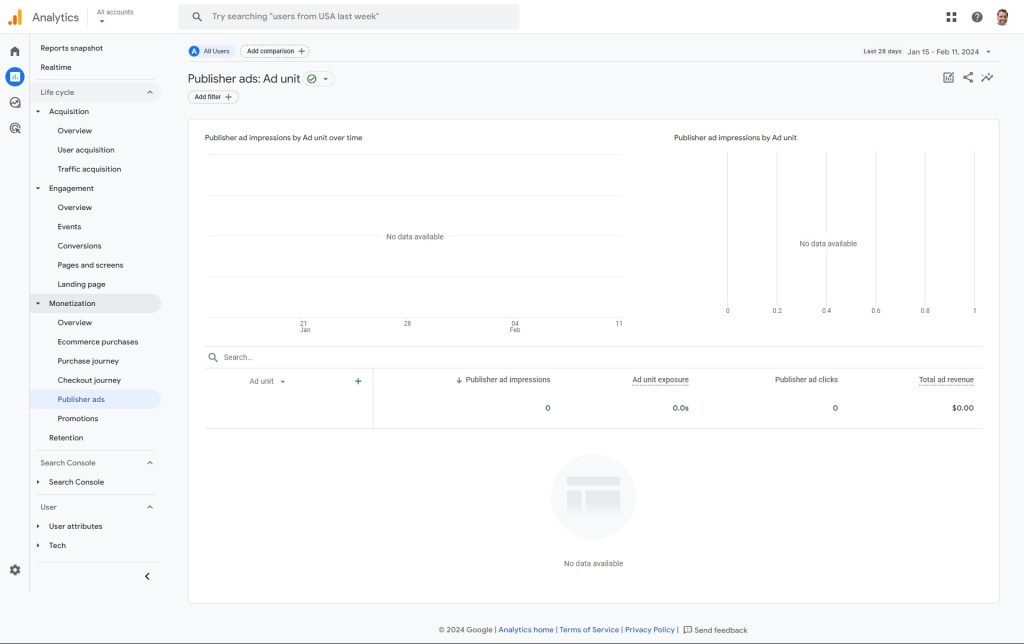Image resolution: width=1024 pixels, height=644 pixels.
Task: Open Reports snapshot
Action: click(x=71, y=48)
